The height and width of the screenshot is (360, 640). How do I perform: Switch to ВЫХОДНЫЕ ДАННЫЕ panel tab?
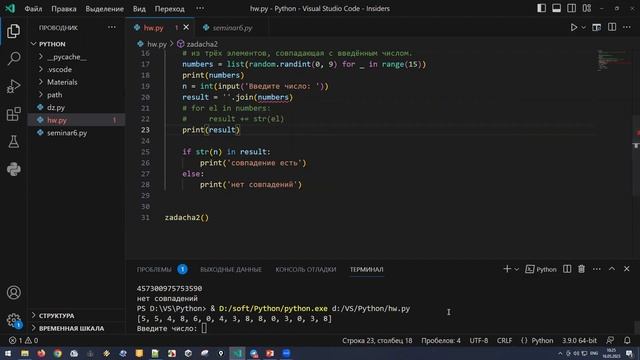point(231,269)
